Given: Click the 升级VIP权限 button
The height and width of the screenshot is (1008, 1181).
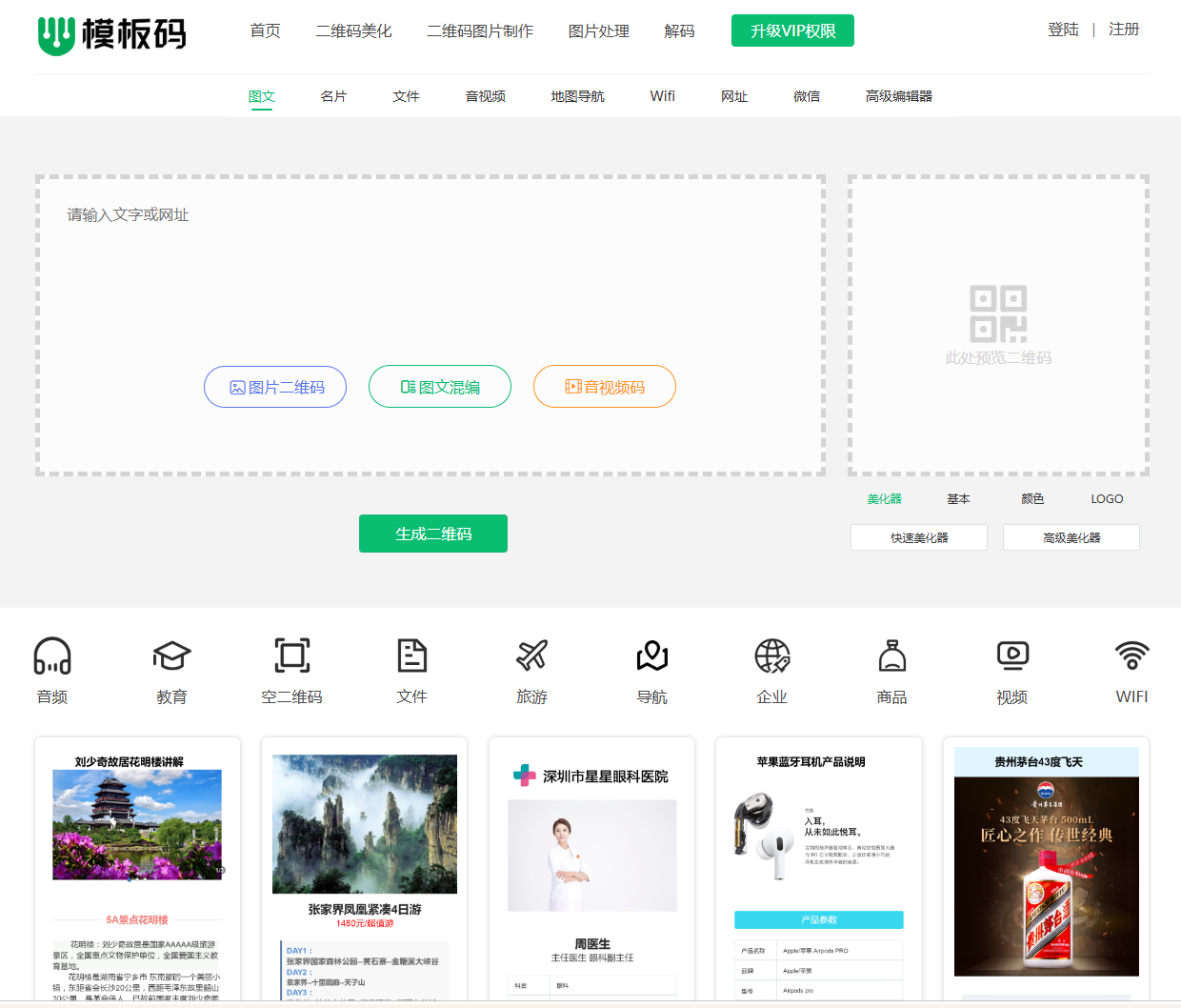Looking at the screenshot, I should pyautogui.click(x=792, y=30).
